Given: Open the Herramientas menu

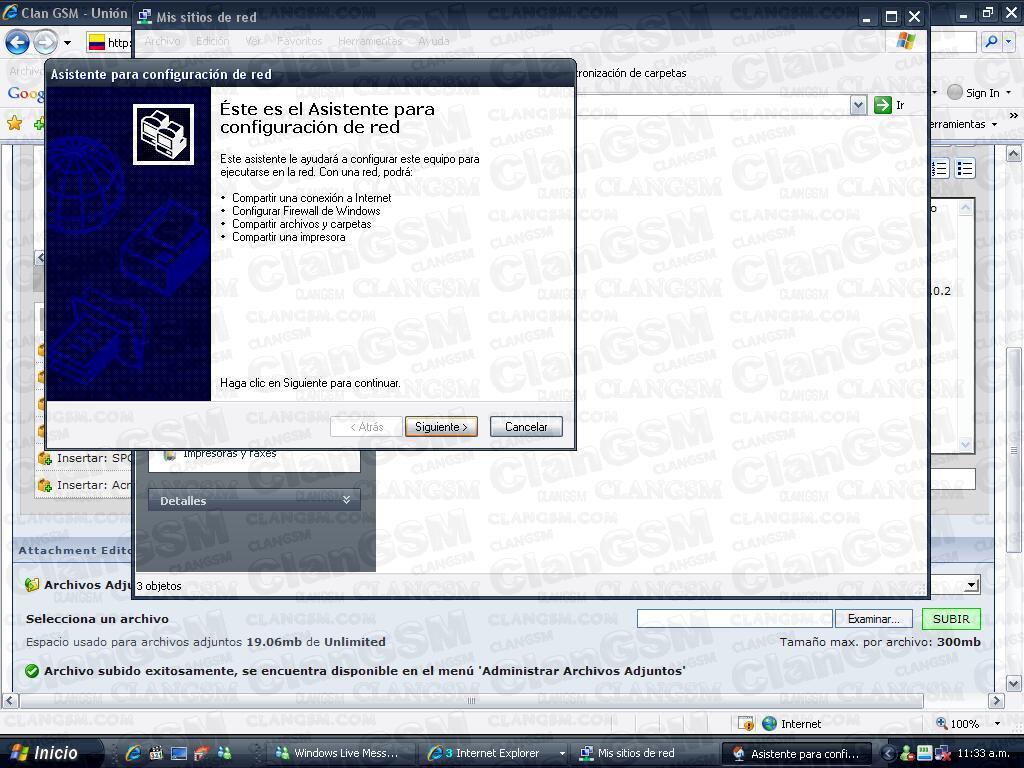Looking at the screenshot, I should [x=370, y=41].
